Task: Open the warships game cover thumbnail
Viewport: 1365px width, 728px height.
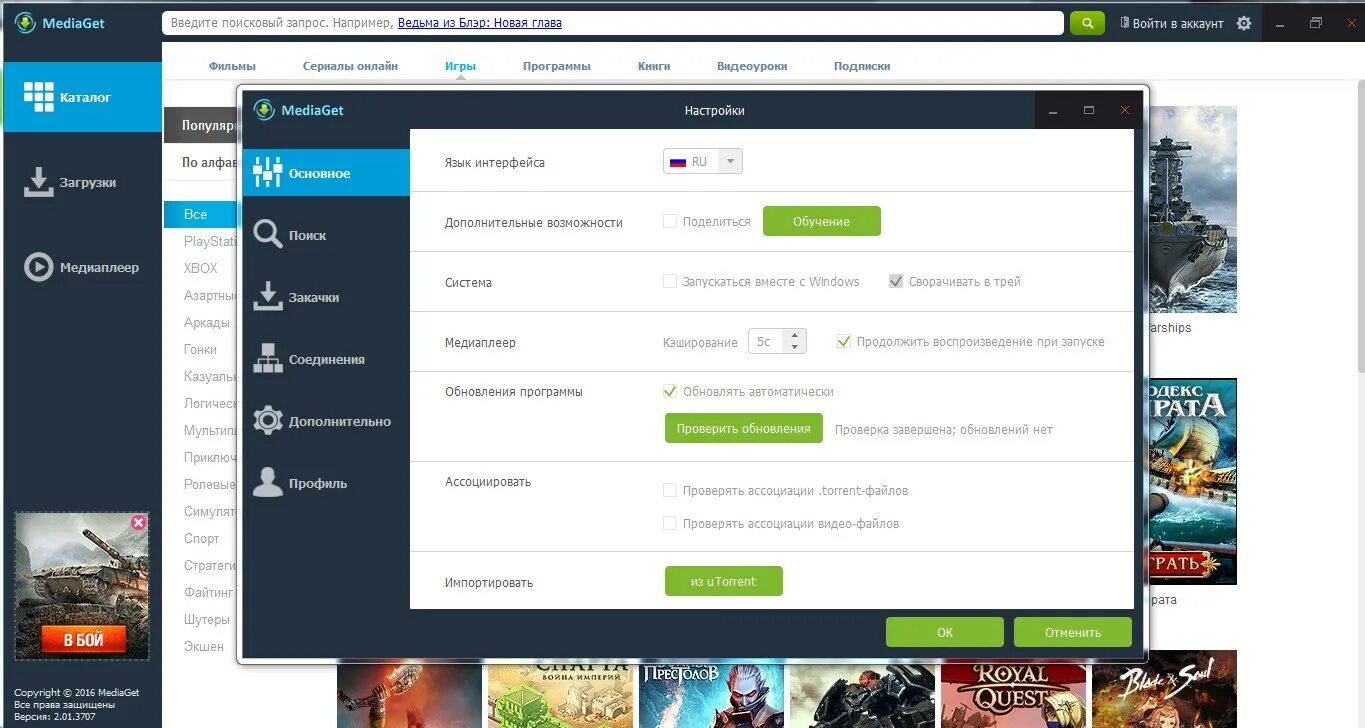Action: coord(1193,209)
